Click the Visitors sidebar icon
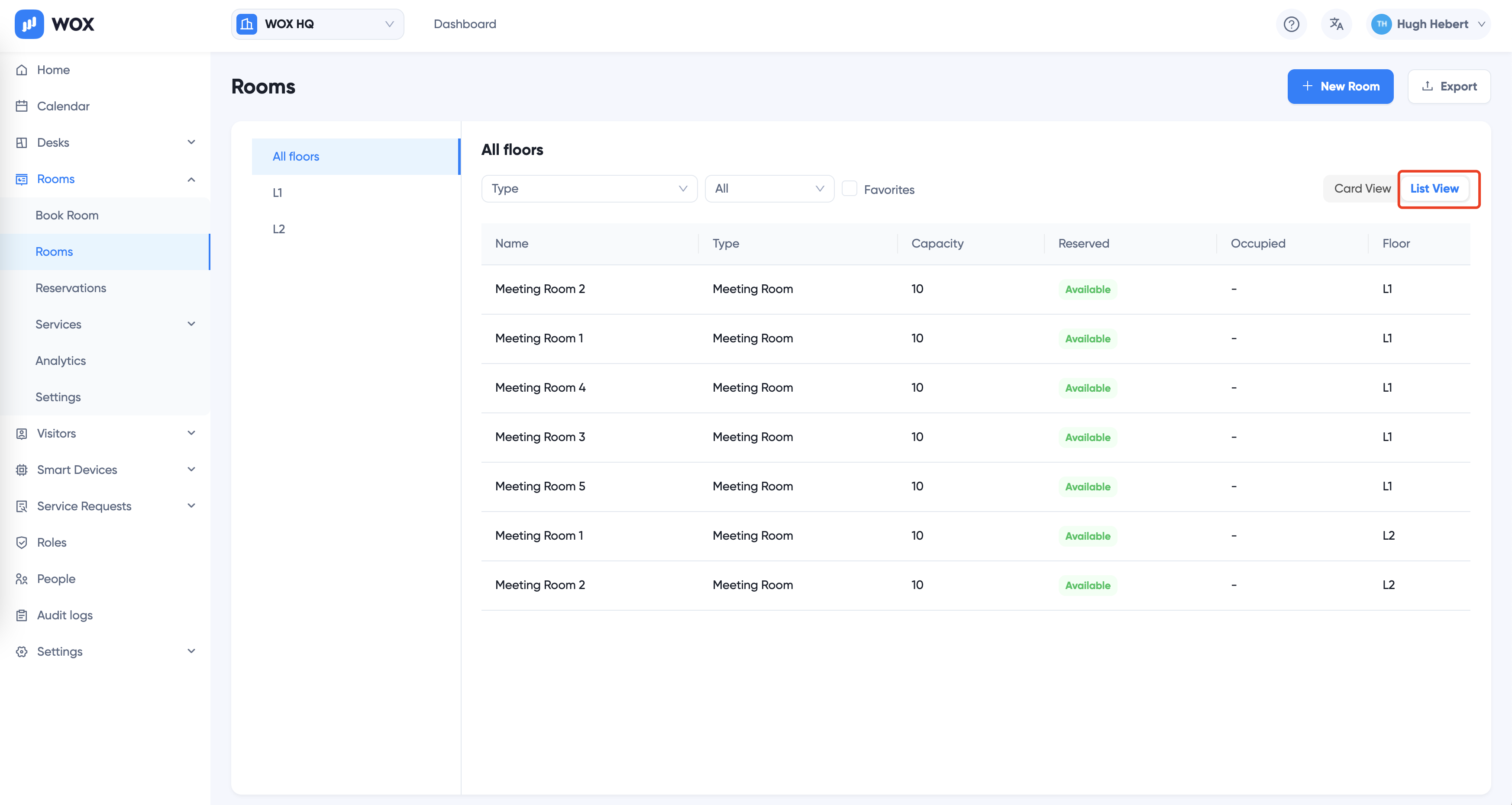This screenshot has height=805, width=1512. tap(22, 434)
